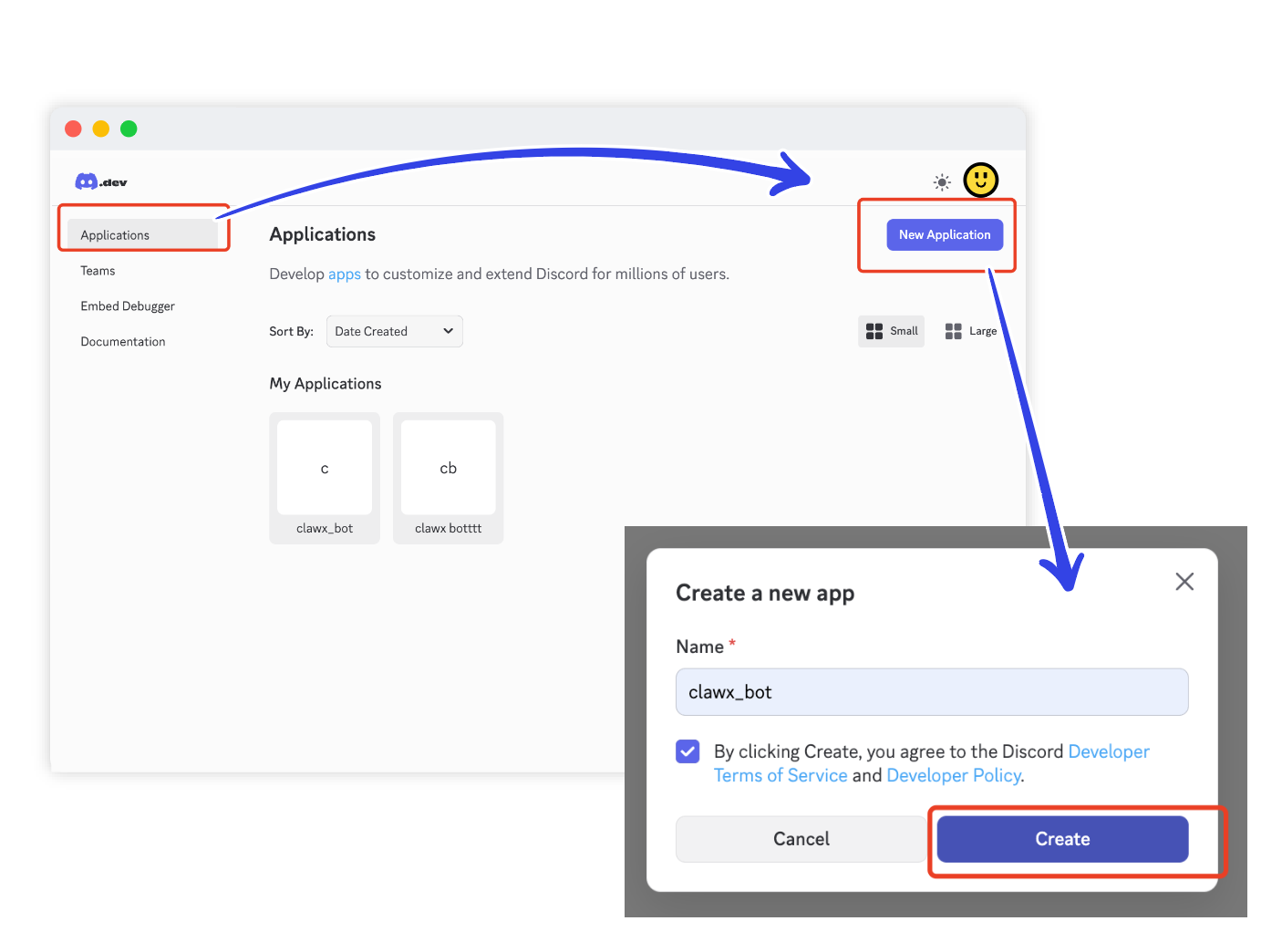This screenshot has width=1282, height=952.
Task: Switch to Small grid view
Action: pyautogui.click(x=891, y=331)
